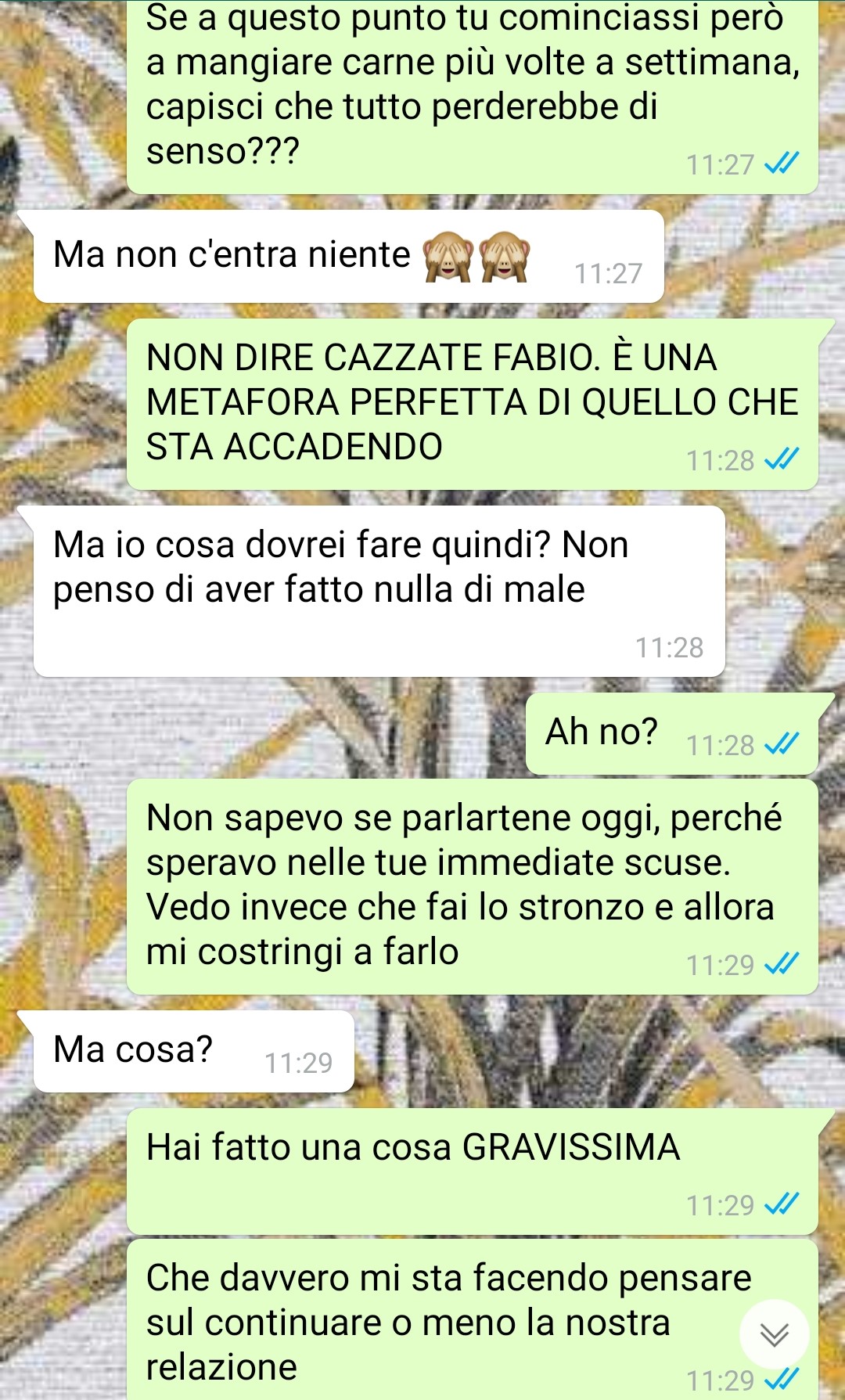Select the 'Hai fatto una cosa GRAVISSIMA' message
The height and width of the screenshot is (1400, 845).
473,1171
